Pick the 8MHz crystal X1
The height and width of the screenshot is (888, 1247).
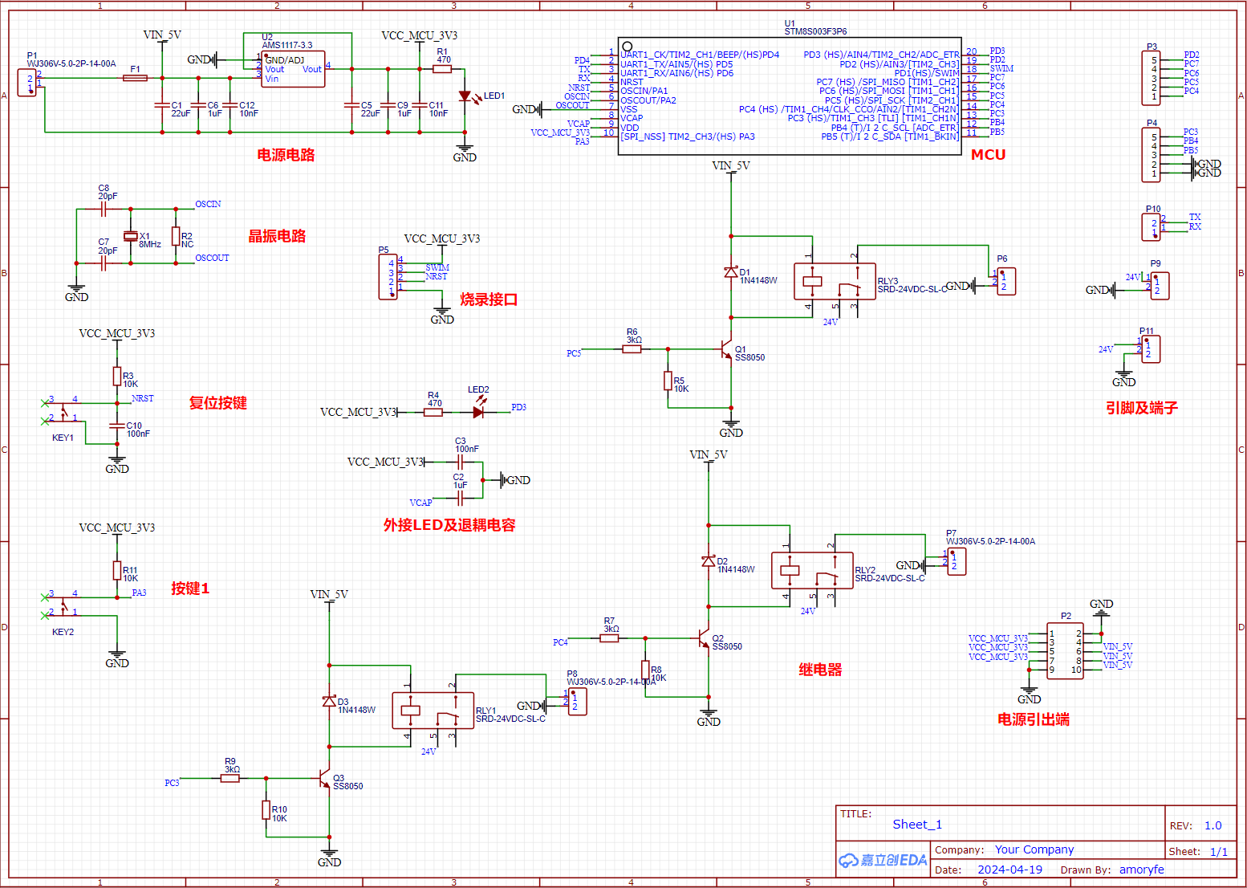click(130, 237)
